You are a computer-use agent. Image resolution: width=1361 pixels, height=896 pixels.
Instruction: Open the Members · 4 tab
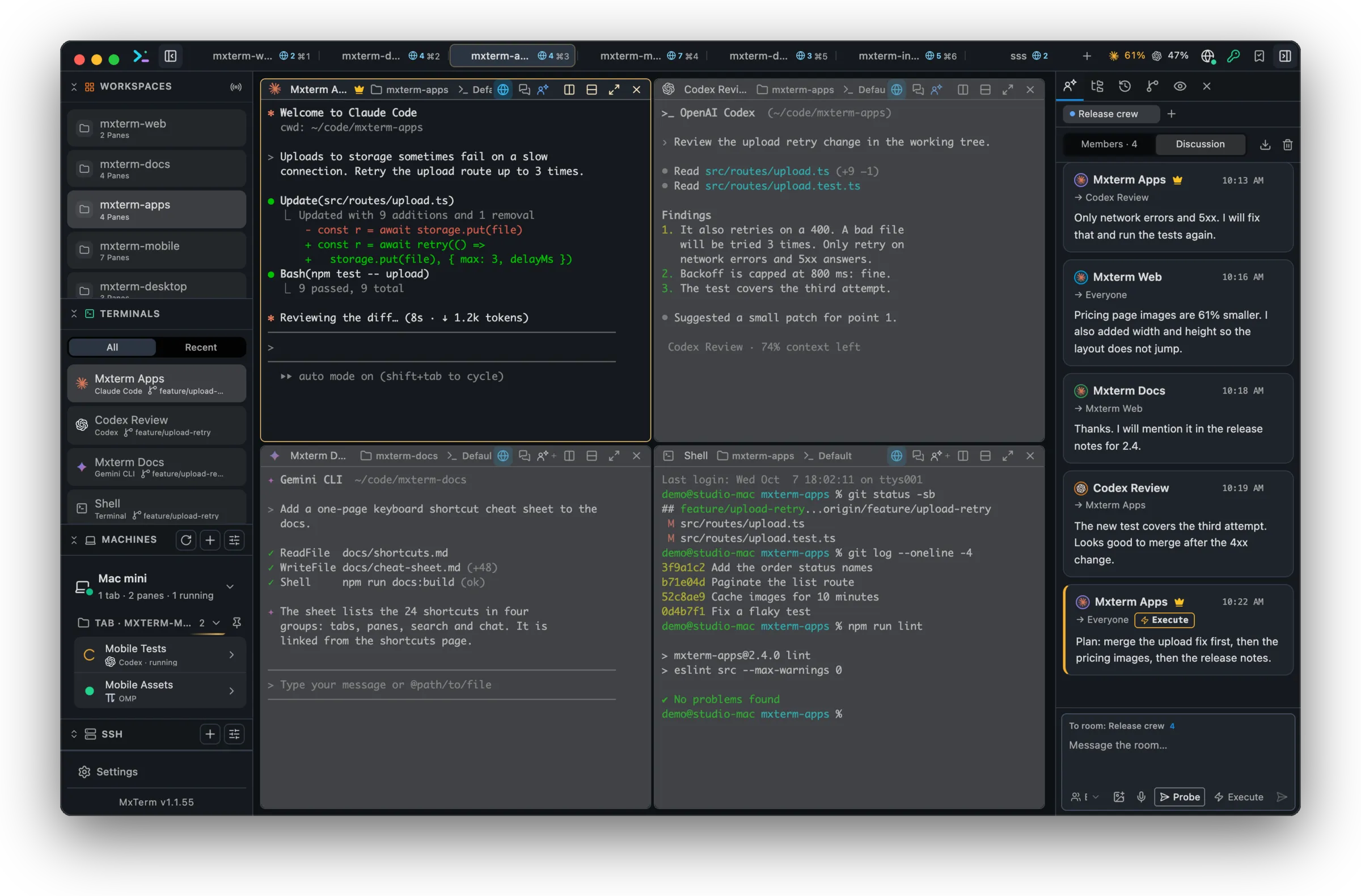(1108, 144)
